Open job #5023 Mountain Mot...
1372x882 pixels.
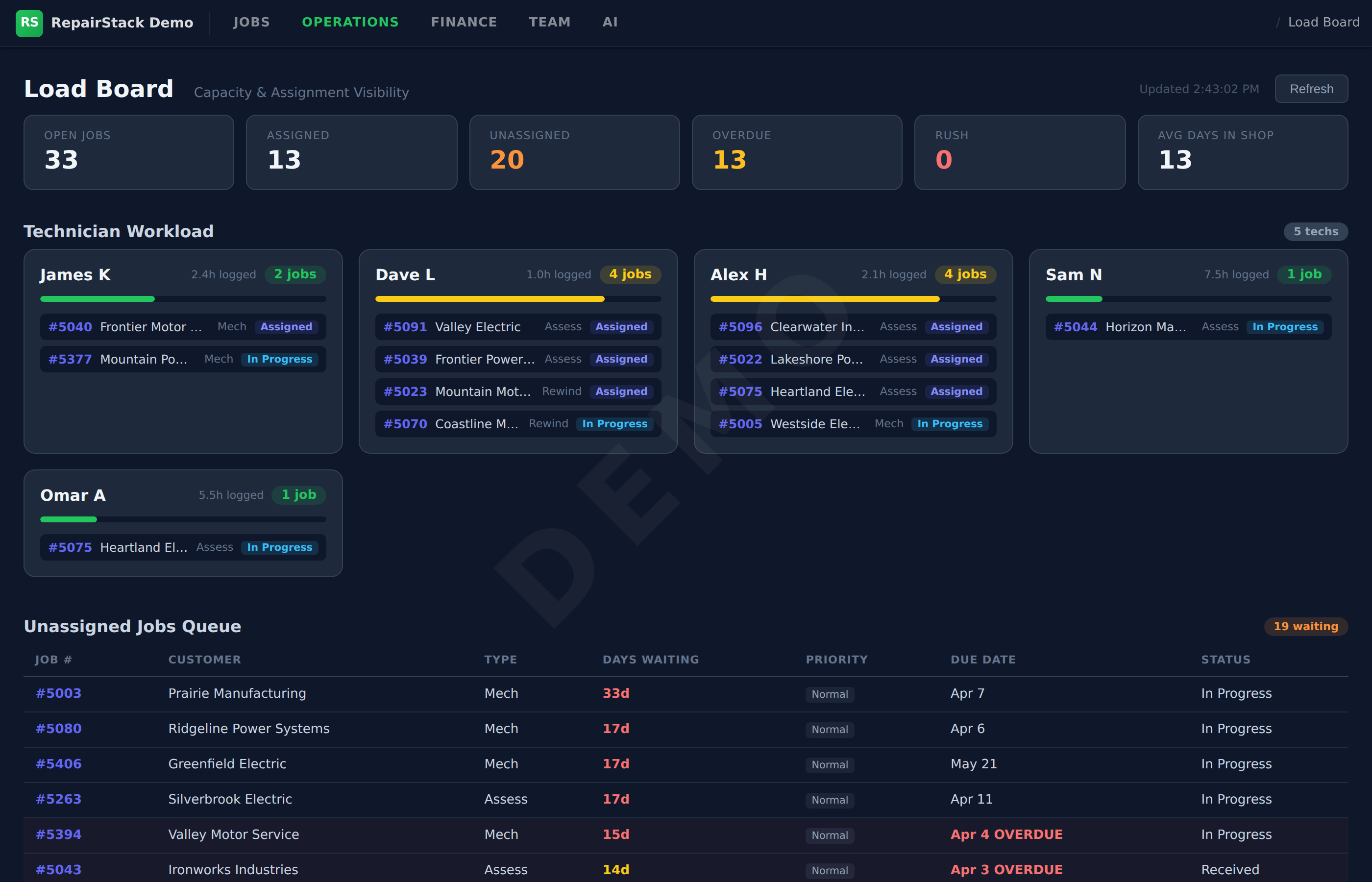[518, 392]
